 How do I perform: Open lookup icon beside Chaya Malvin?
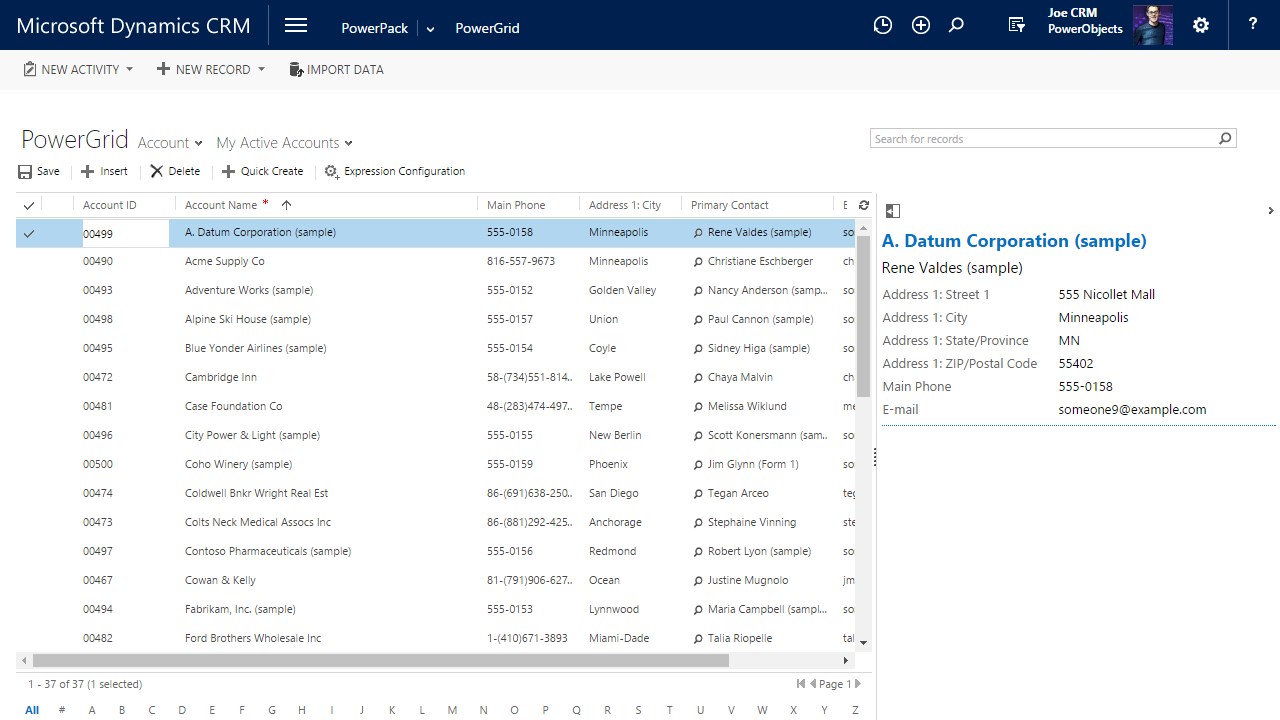(698, 377)
